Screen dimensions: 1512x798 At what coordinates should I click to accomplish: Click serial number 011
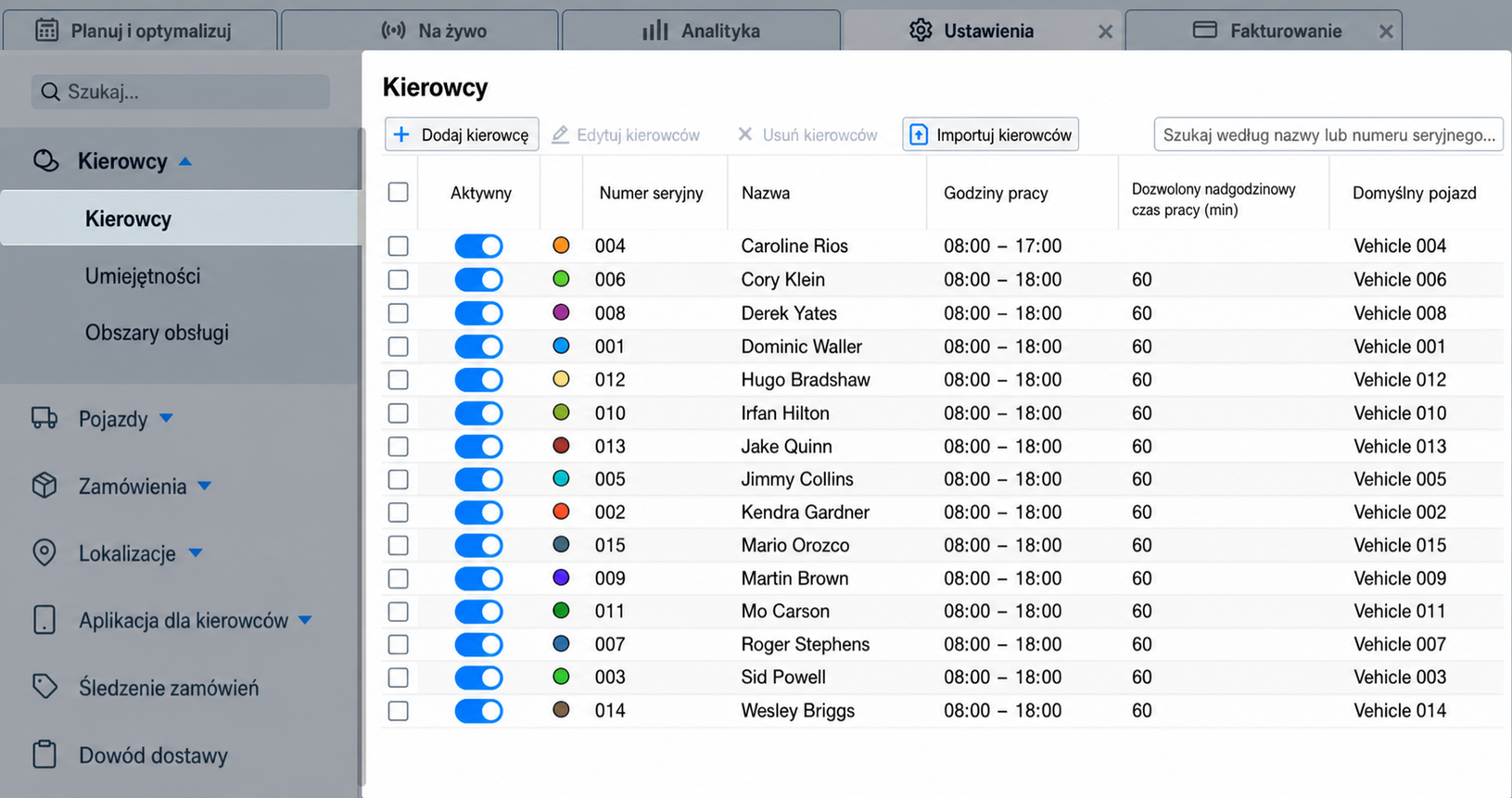click(x=610, y=612)
